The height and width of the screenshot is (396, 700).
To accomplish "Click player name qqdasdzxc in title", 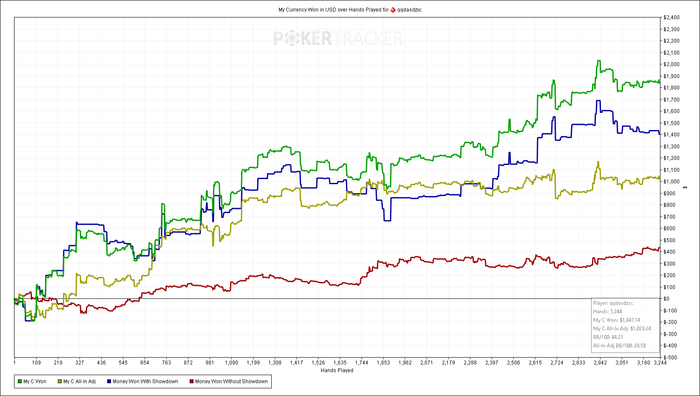I will pos(409,9).
